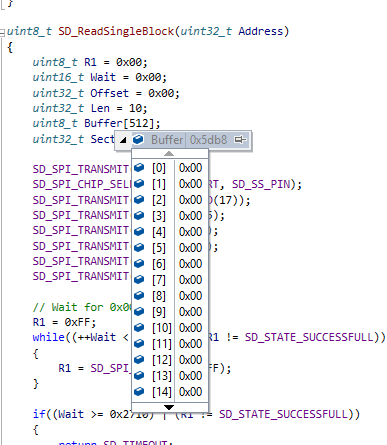Click the cube icon for element [7]
Image resolution: width=387 pixels, height=445 pixels.
pyautogui.click(x=139, y=279)
